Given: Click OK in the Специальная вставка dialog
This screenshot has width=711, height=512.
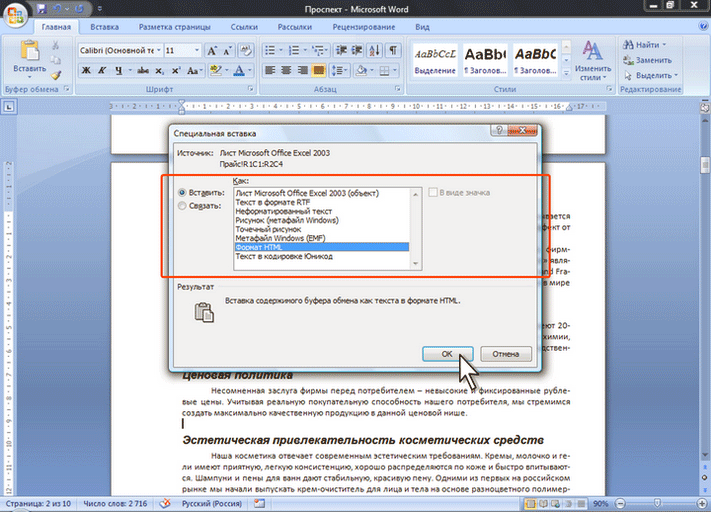Looking at the screenshot, I should (x=448, y=354).
